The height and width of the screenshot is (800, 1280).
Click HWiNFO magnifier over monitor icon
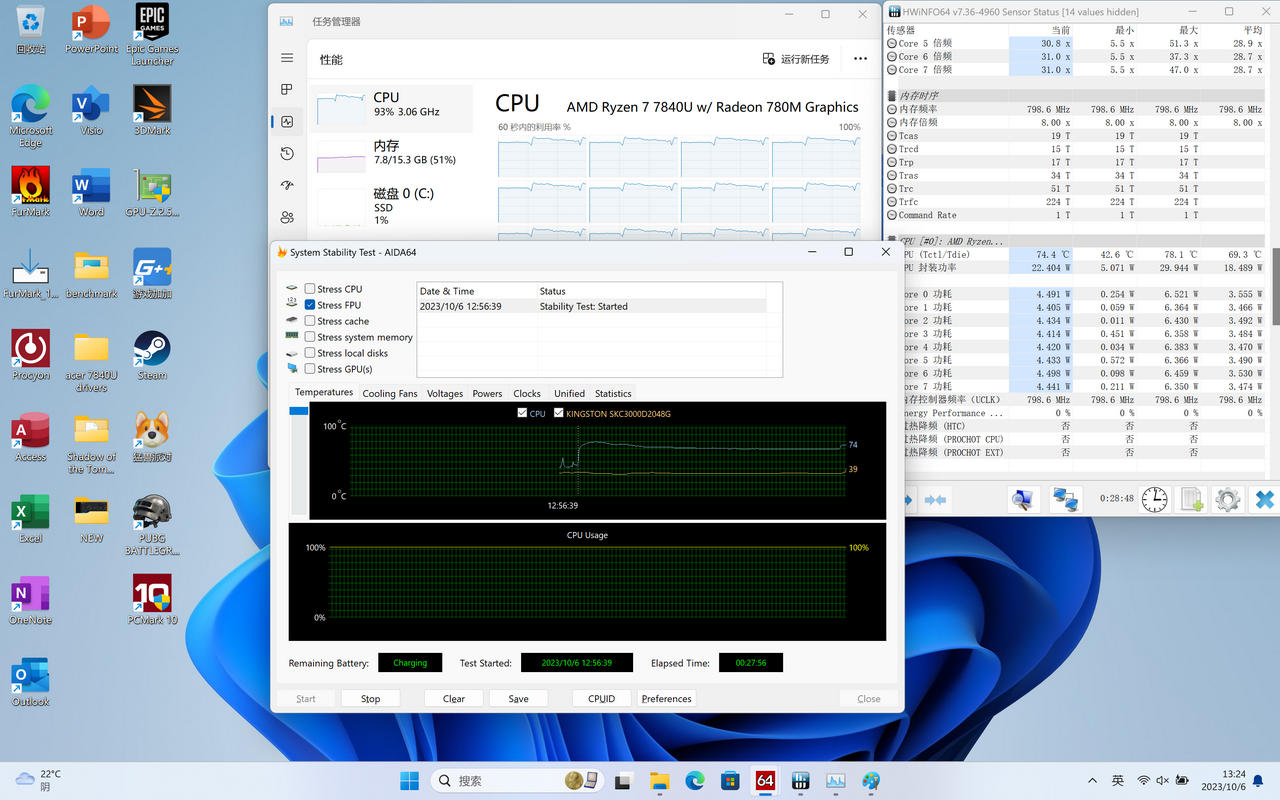(1022, 499)
